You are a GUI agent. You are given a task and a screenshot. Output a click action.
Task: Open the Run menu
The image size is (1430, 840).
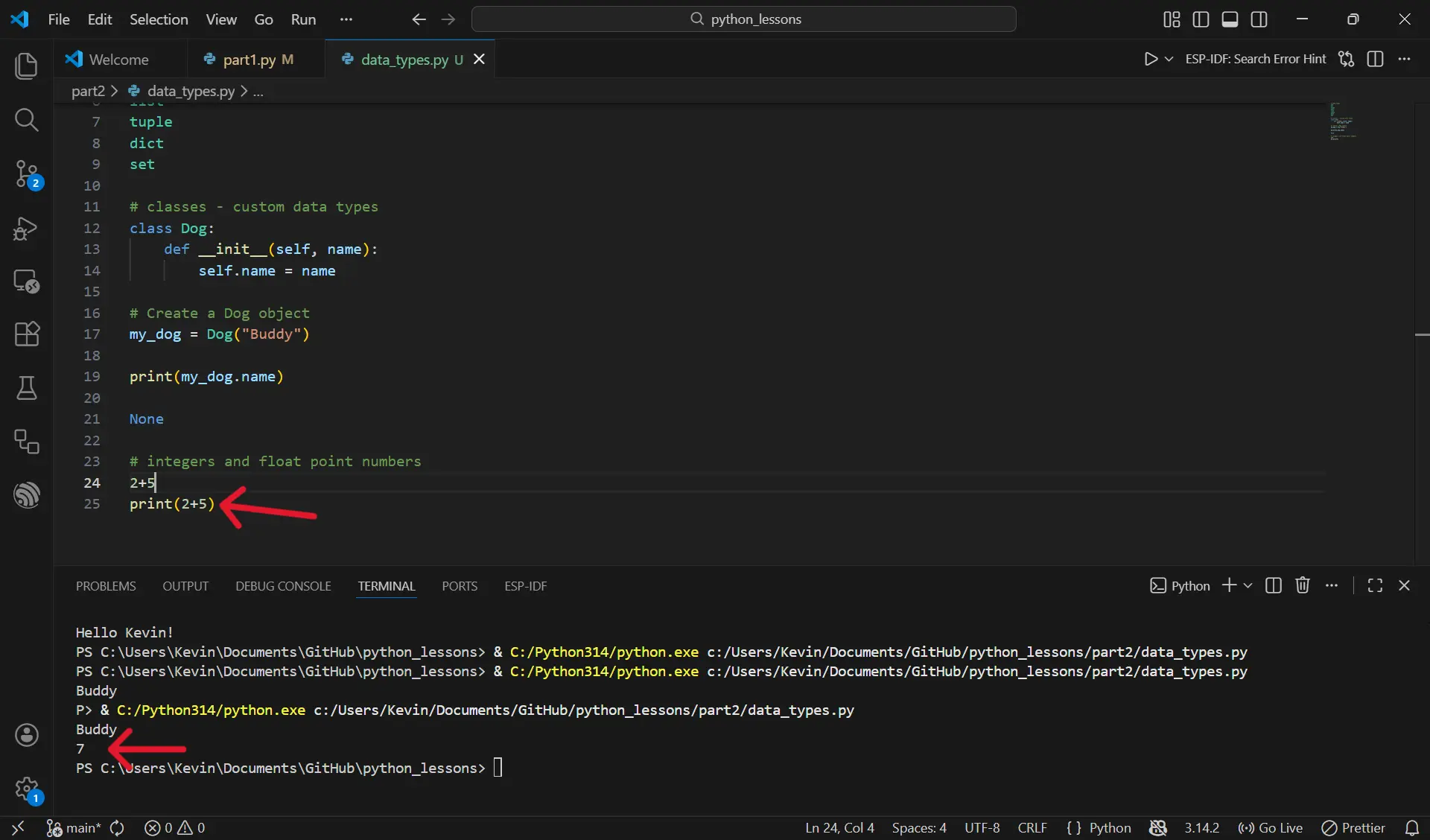point(303,19)
